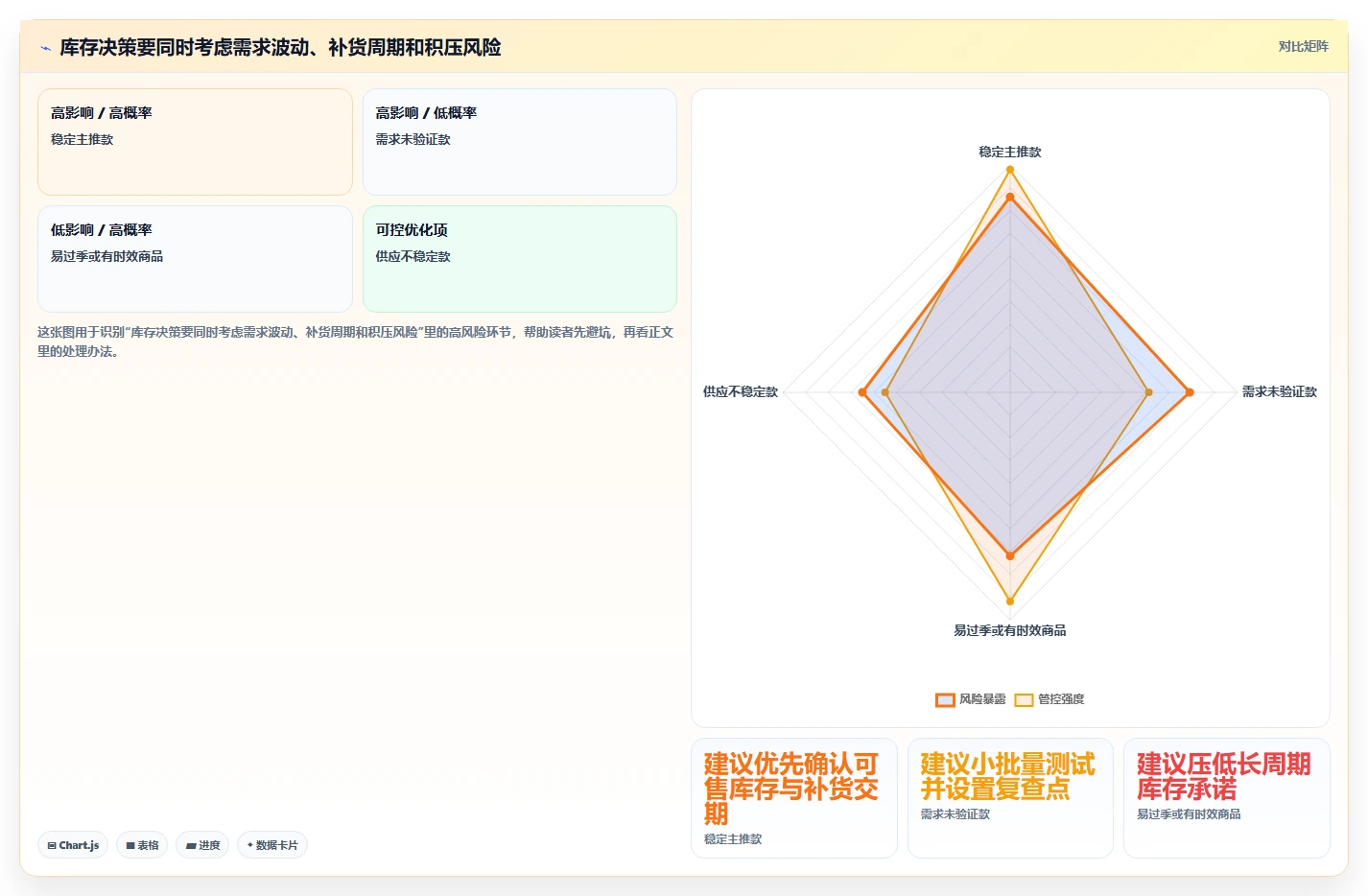Screen dimensions: 1368x896
Task: Select the 高影响 / 低概率 card
Action: 520,142
